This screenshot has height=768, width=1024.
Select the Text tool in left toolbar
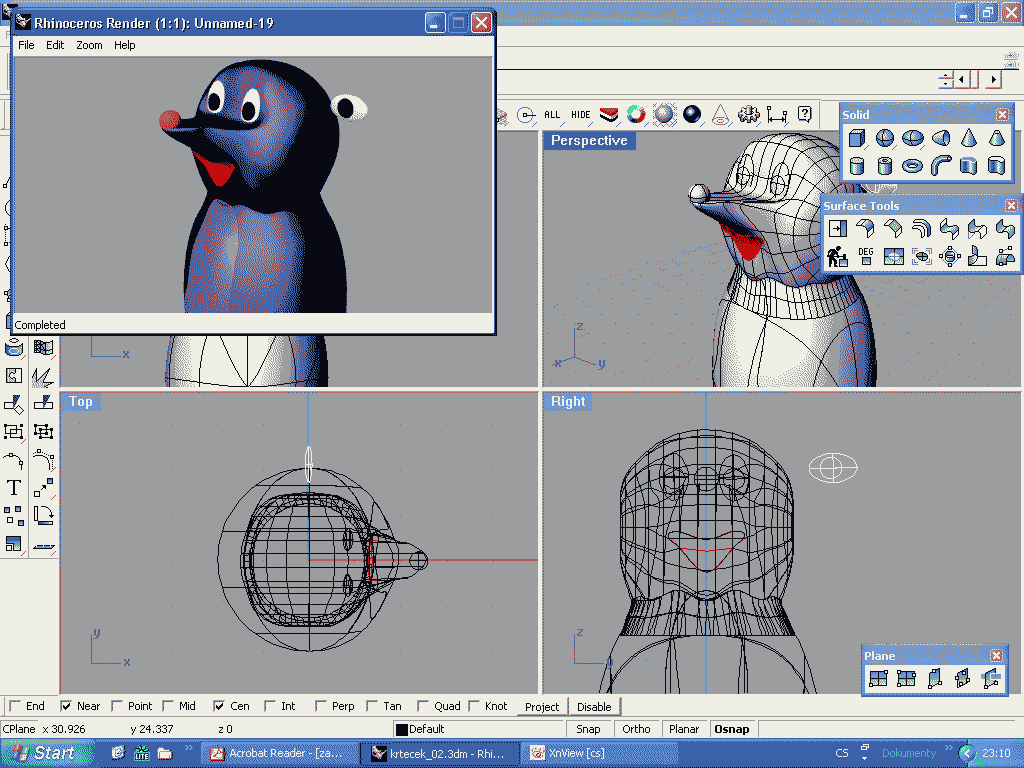14,488
